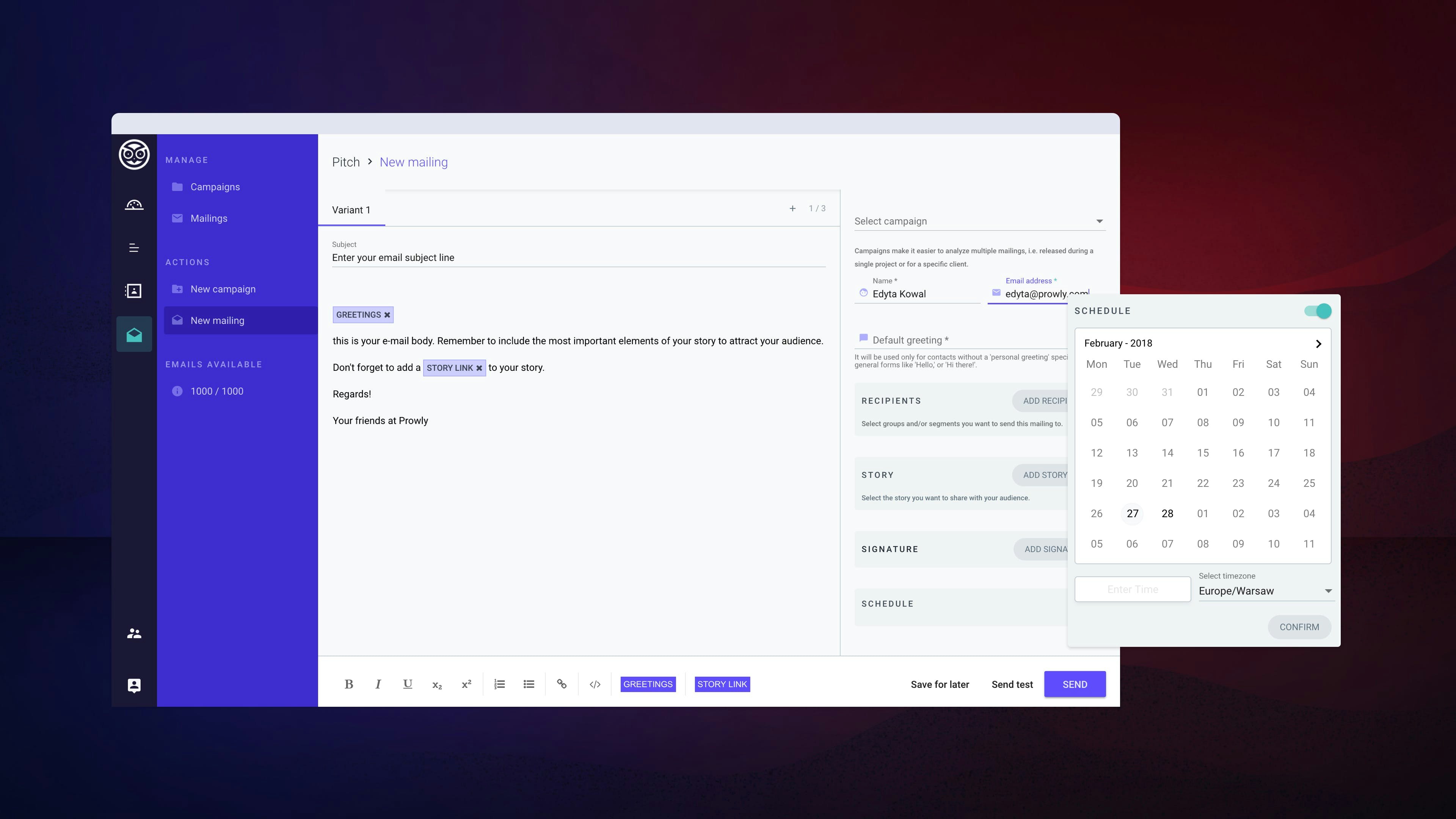Click the 1 / 3 variant counter

817,209
